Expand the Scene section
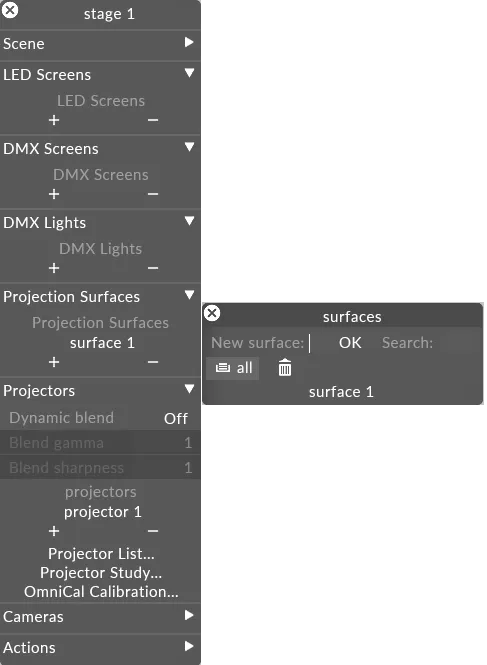Image resolution: width=487 pixels, height=665 pixels. (189, 42)
